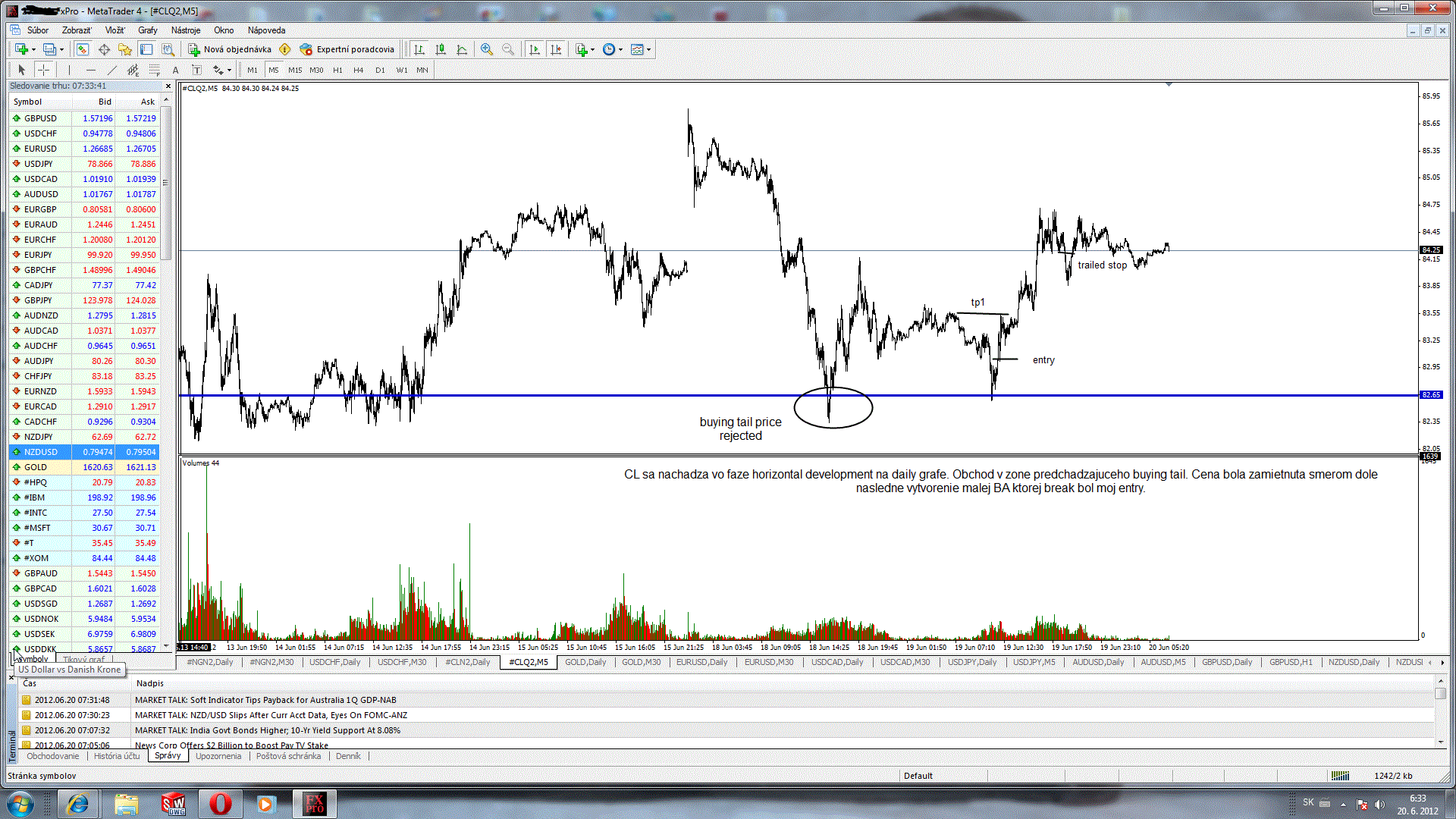Open the indicators list dropdown
This screenshot has height=819, width=1456.
coord(585,49)
